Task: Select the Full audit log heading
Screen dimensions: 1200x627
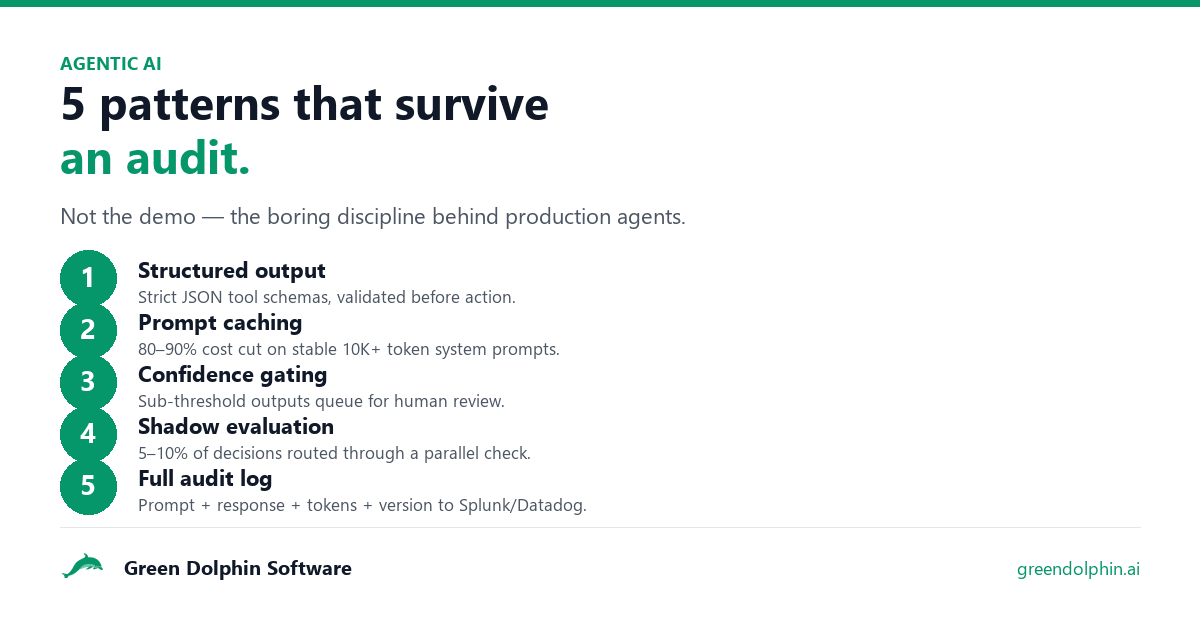Action: [205, 478]
